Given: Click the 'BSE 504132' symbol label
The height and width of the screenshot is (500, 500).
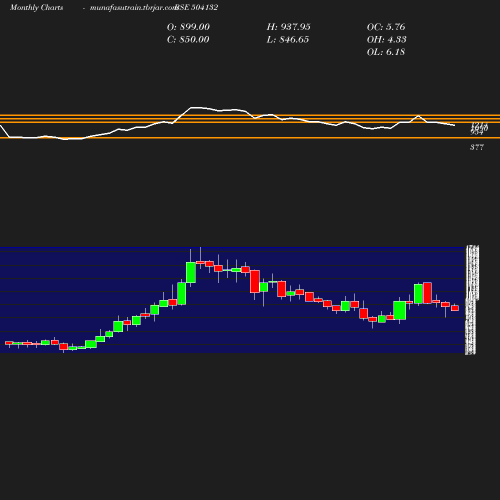Looking at the screenshot, I should click(197, 7).
